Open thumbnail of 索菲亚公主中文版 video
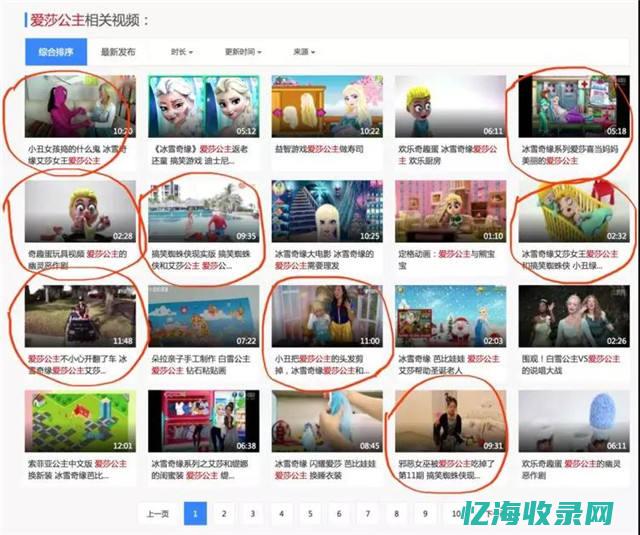This screenshot has width=640, height=535. (80, 421)
